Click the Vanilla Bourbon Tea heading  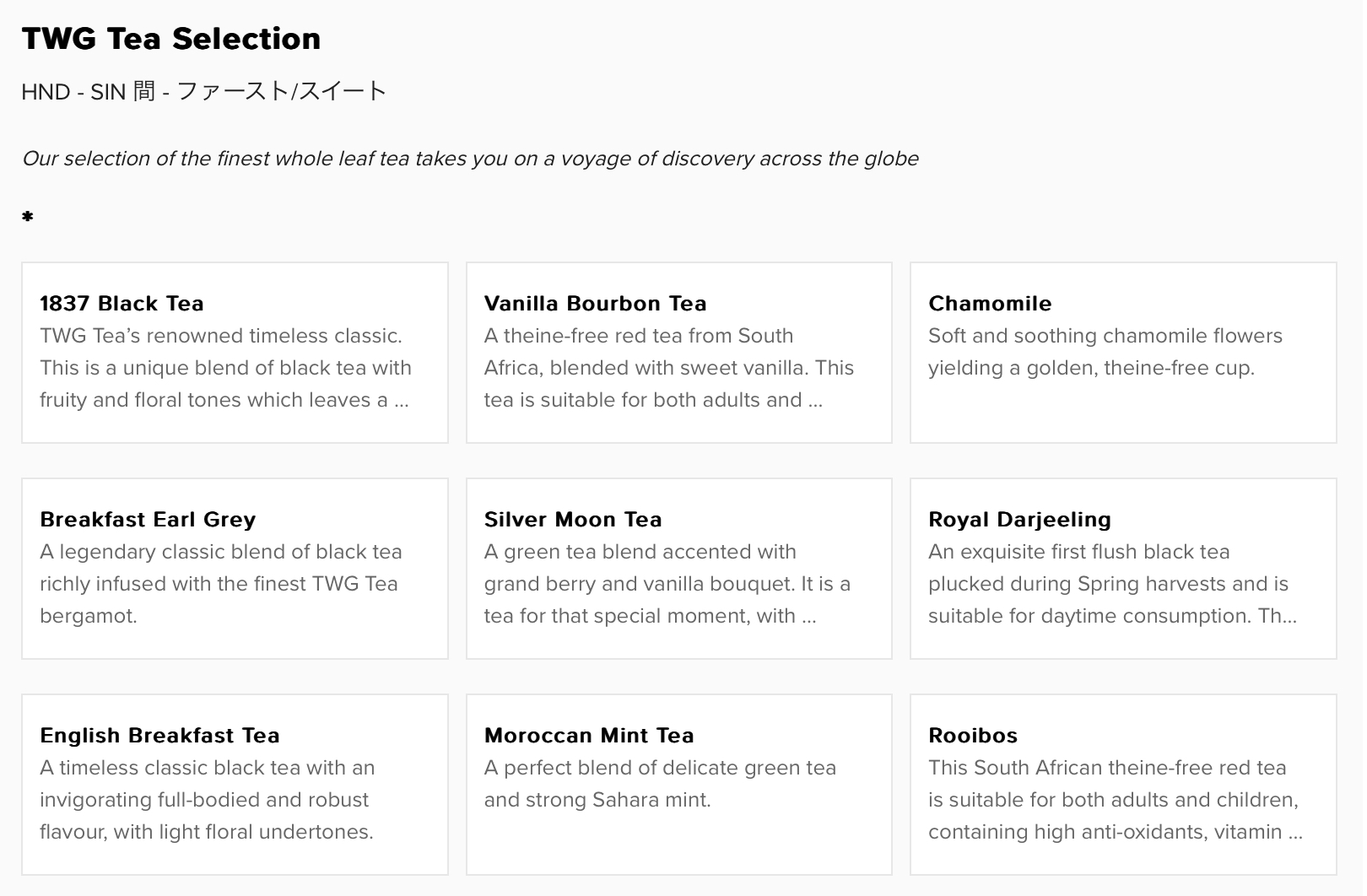click(x=596, y=304)
